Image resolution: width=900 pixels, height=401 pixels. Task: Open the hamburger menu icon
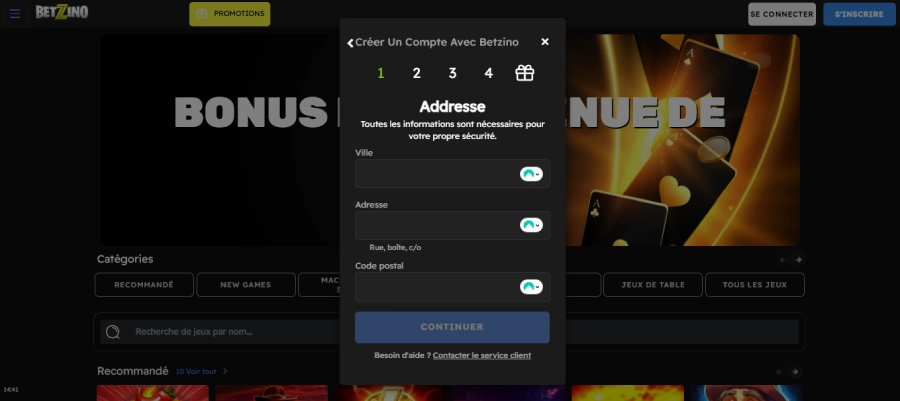[15, 14]
